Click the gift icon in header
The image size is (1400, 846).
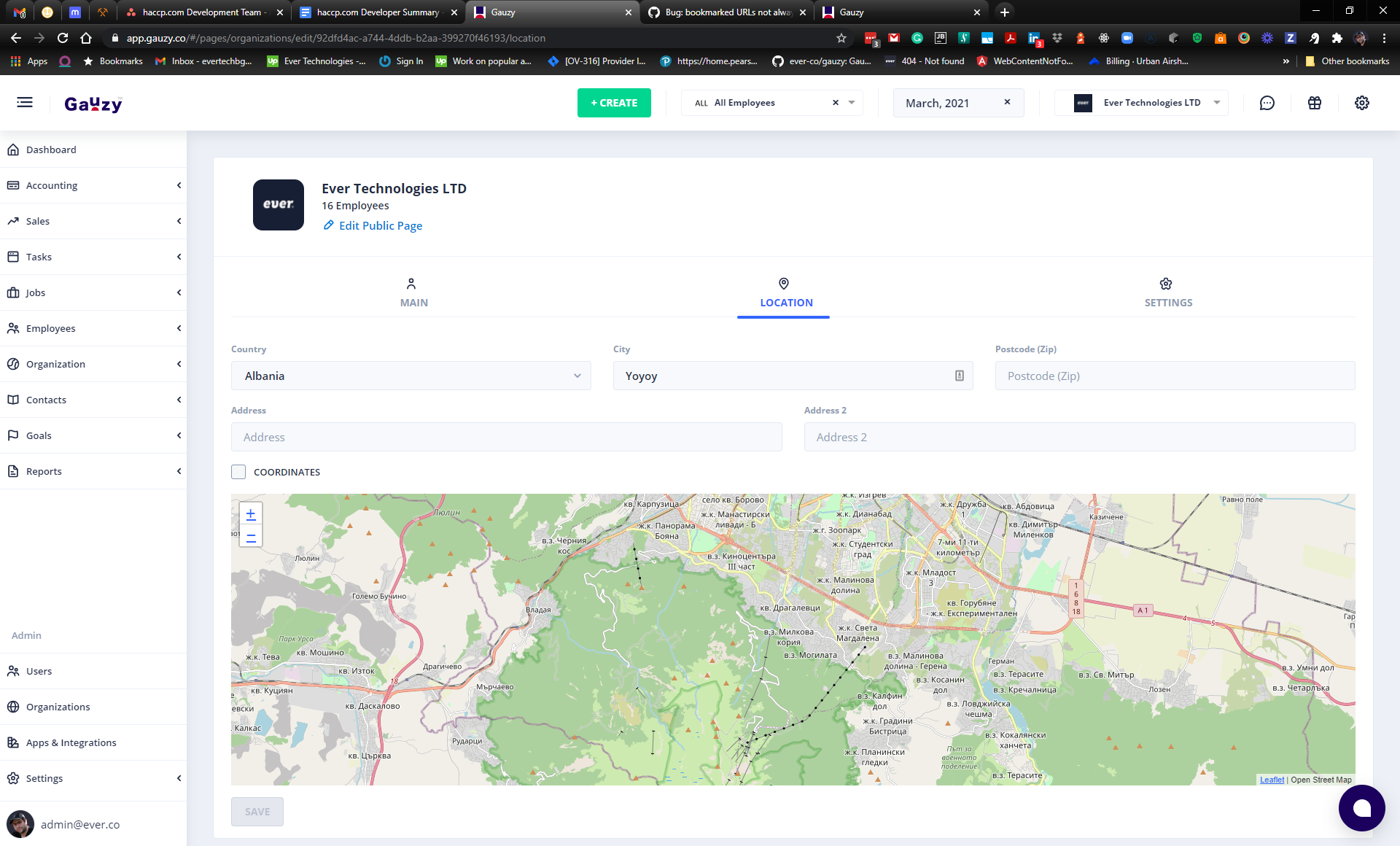click(x=1315, y=103)
